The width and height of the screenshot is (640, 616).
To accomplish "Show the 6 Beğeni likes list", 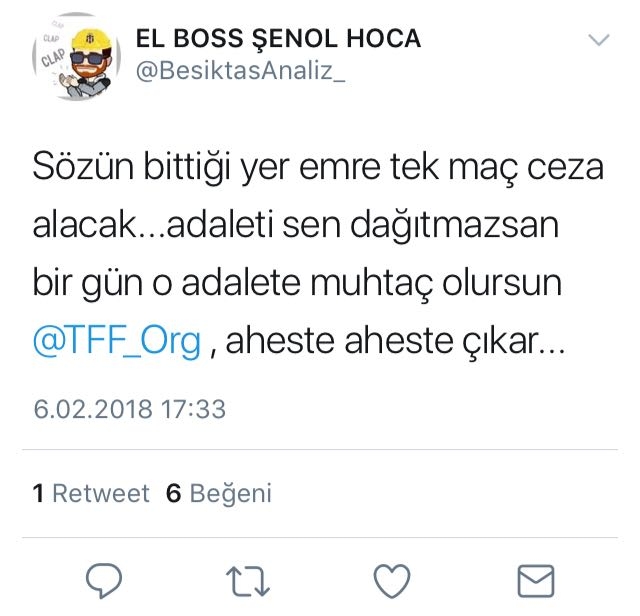I will coord(219,493).
